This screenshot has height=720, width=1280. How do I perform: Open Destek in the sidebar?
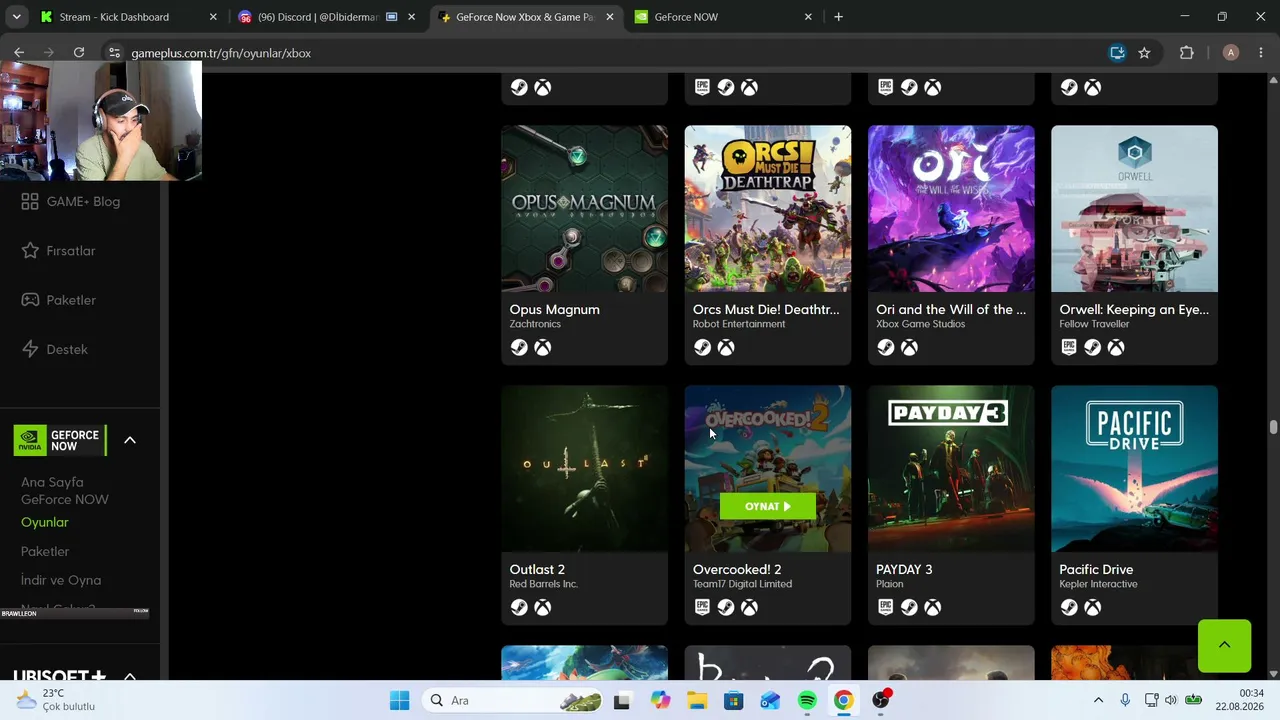(54, 349)
